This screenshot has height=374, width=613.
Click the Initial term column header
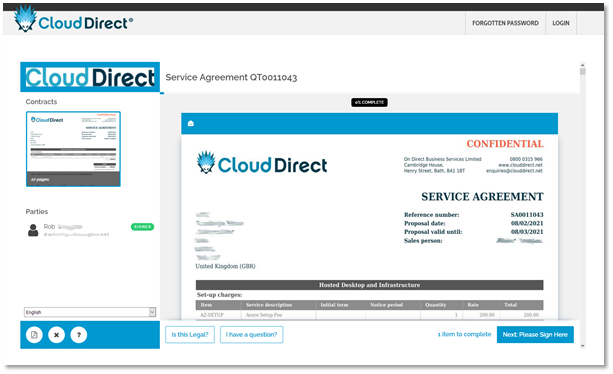pyautogui.click(x=334, y=305)
